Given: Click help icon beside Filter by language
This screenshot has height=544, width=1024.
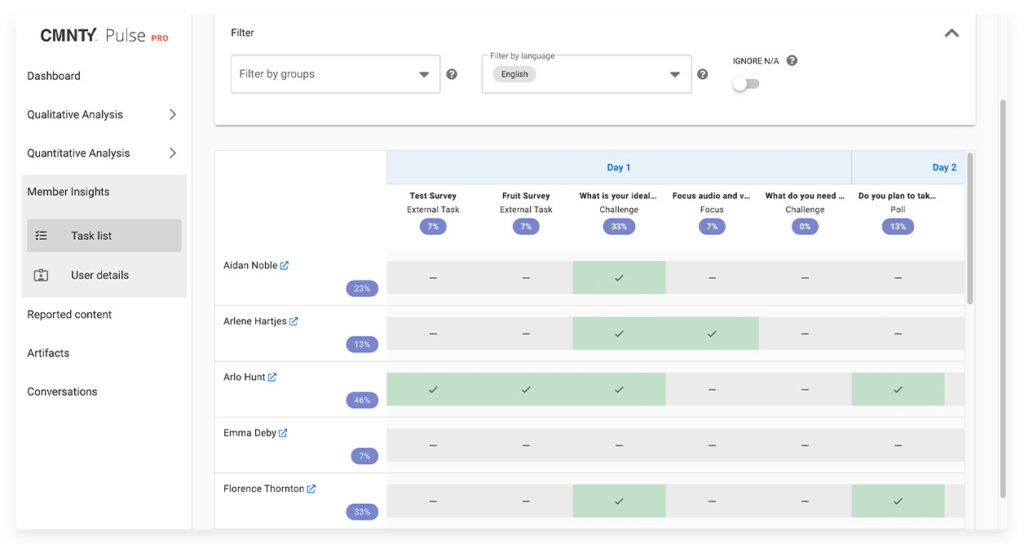Looking at the screenshot, I should click(x=702, y=74).
